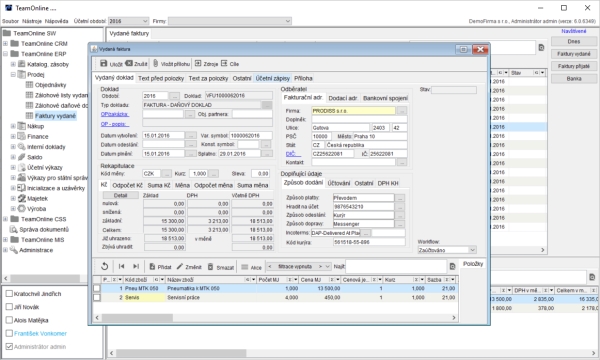This screenshot has width=600, height=360.
Task: Check the František Vonkomer checkbox
Action: [9, 333]
